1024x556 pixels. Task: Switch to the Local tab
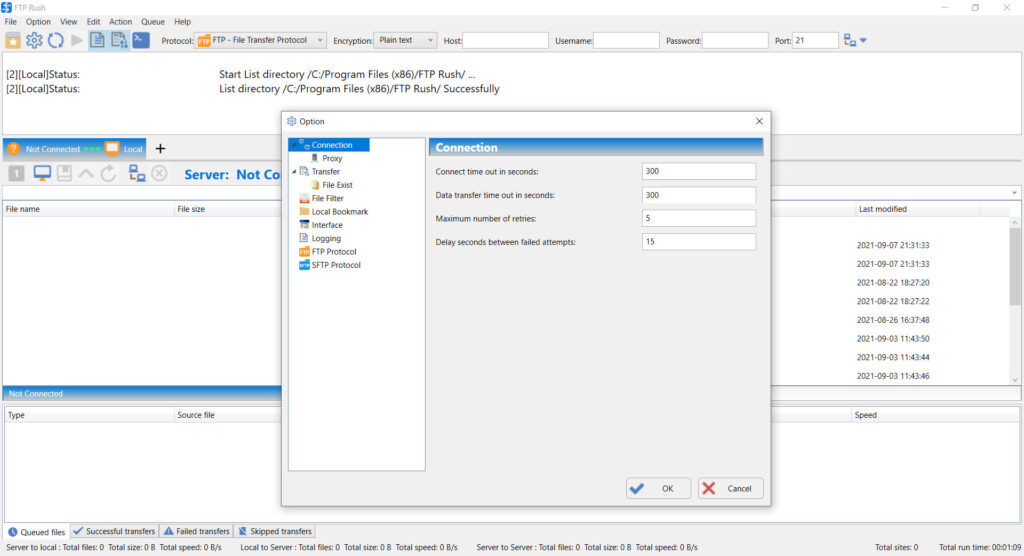125,149
